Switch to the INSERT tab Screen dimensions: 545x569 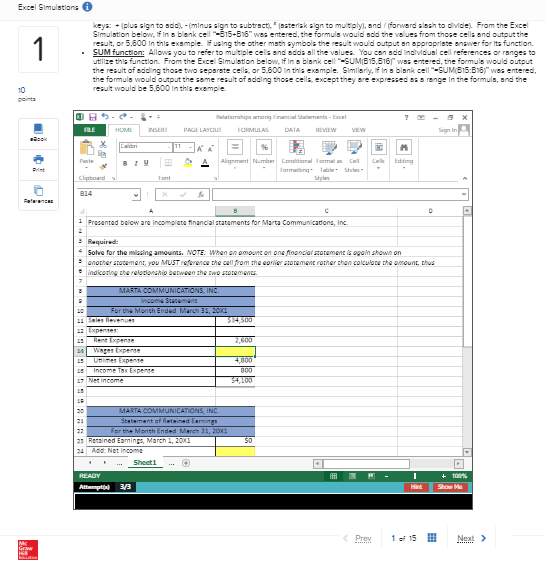pyautogui.click(x=158, y=130)
